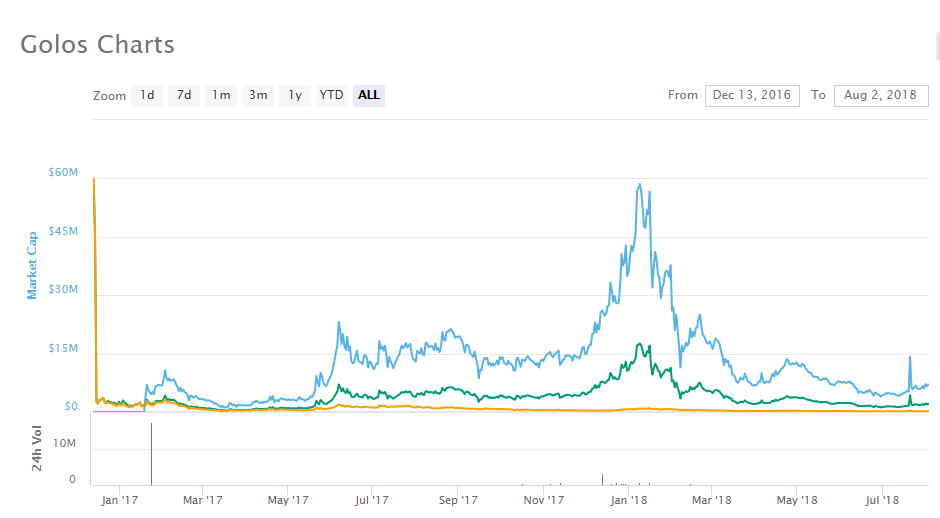Click the Jul '18 date label
Screen dimensions: 940x518
[x=882, y=500]
